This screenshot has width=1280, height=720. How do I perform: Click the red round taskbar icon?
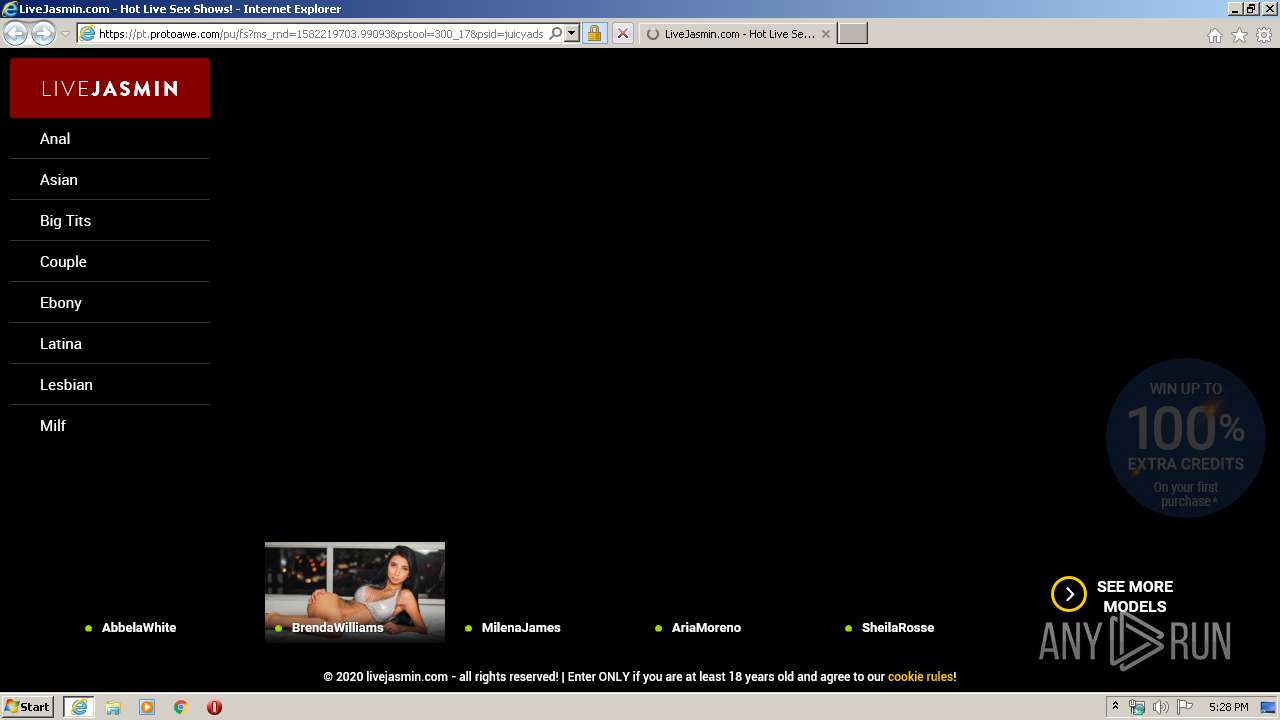tap(214, 707)
